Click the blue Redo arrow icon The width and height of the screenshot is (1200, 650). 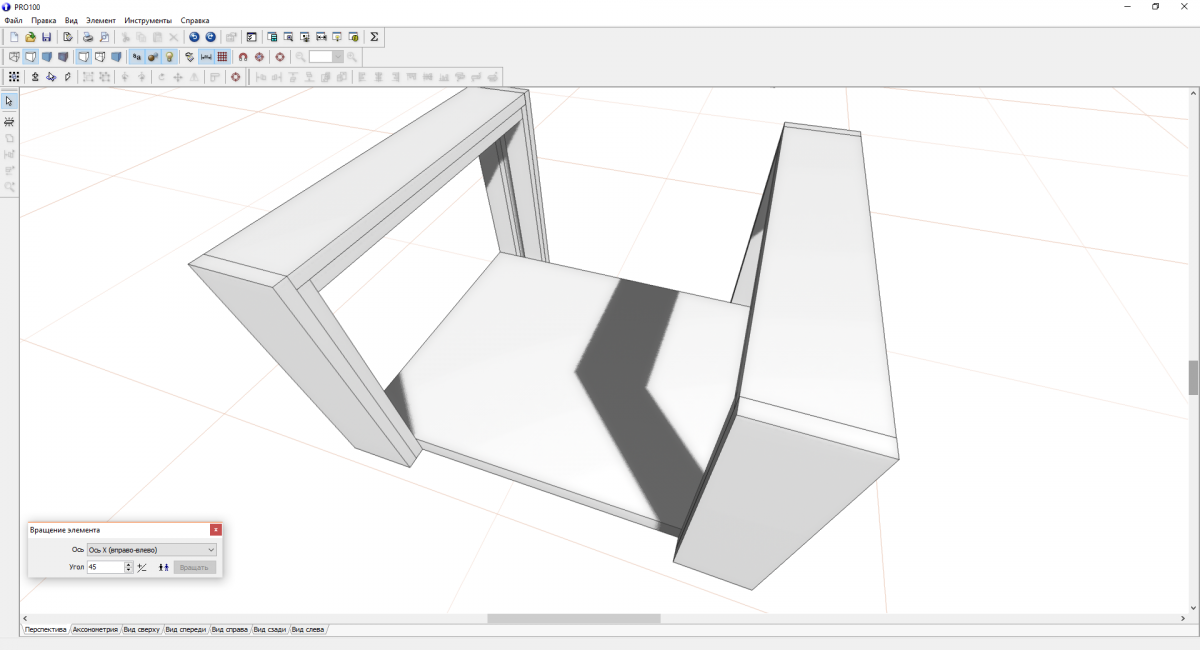pos(210,37)
